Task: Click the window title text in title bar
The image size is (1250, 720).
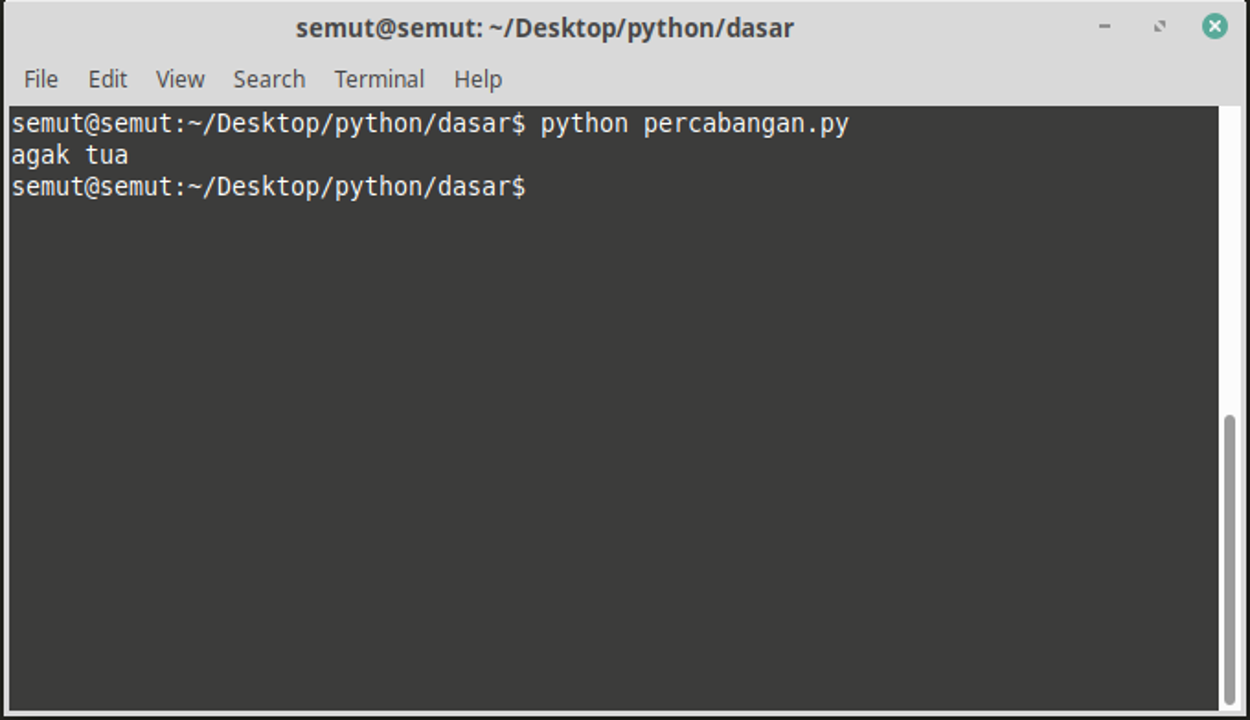Action: [545, 28]
